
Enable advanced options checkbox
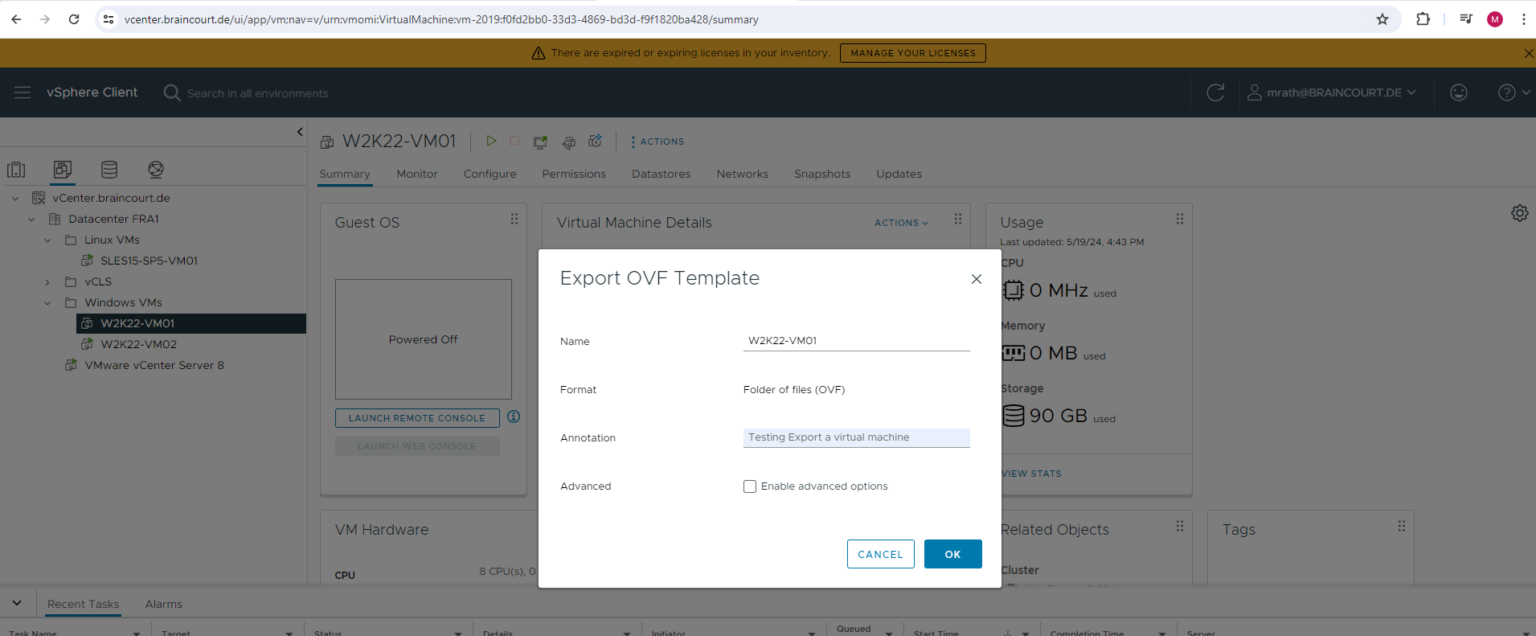[750, 486]
